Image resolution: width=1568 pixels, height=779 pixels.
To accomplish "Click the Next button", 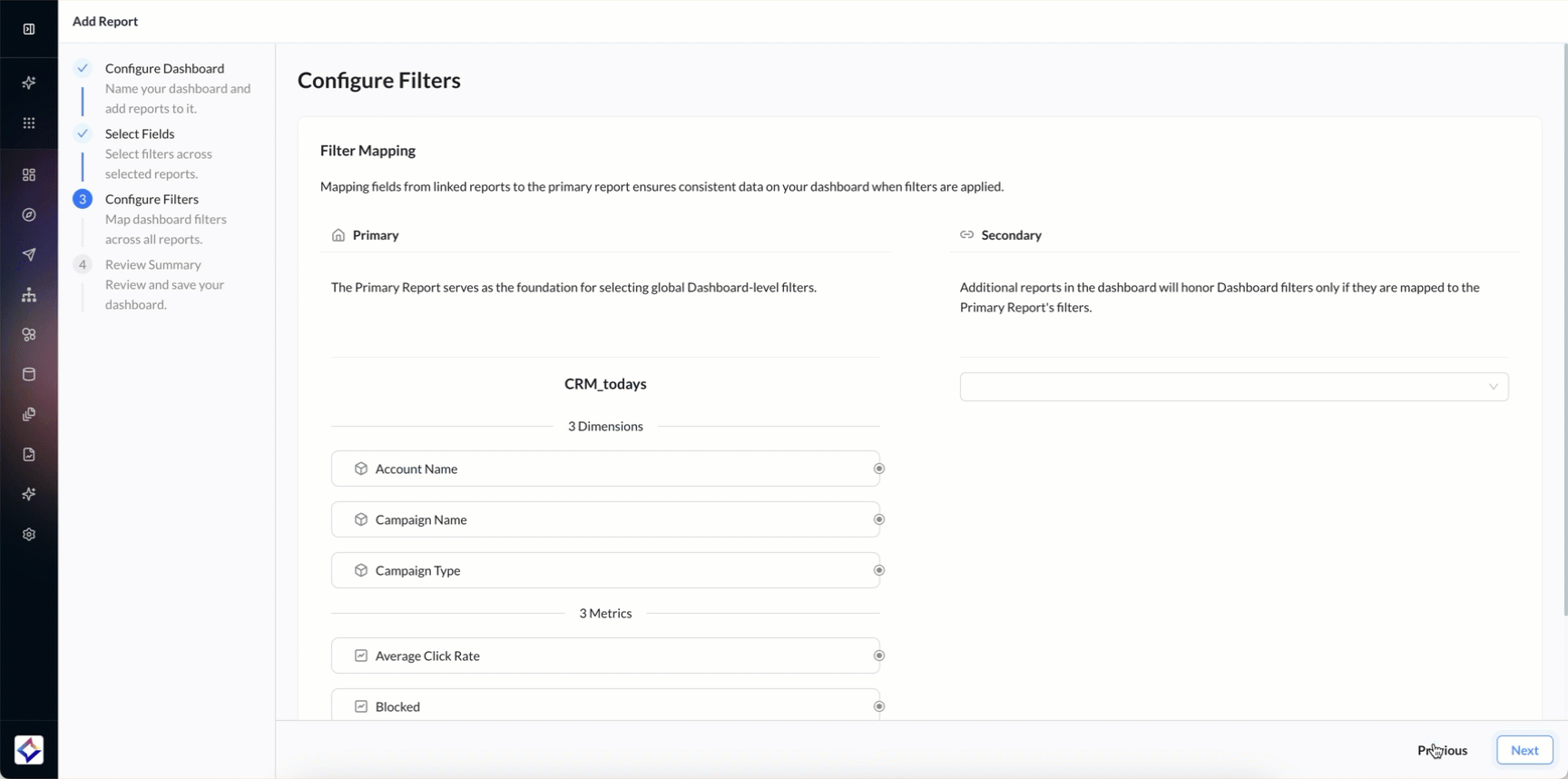I will point(1524,750).
